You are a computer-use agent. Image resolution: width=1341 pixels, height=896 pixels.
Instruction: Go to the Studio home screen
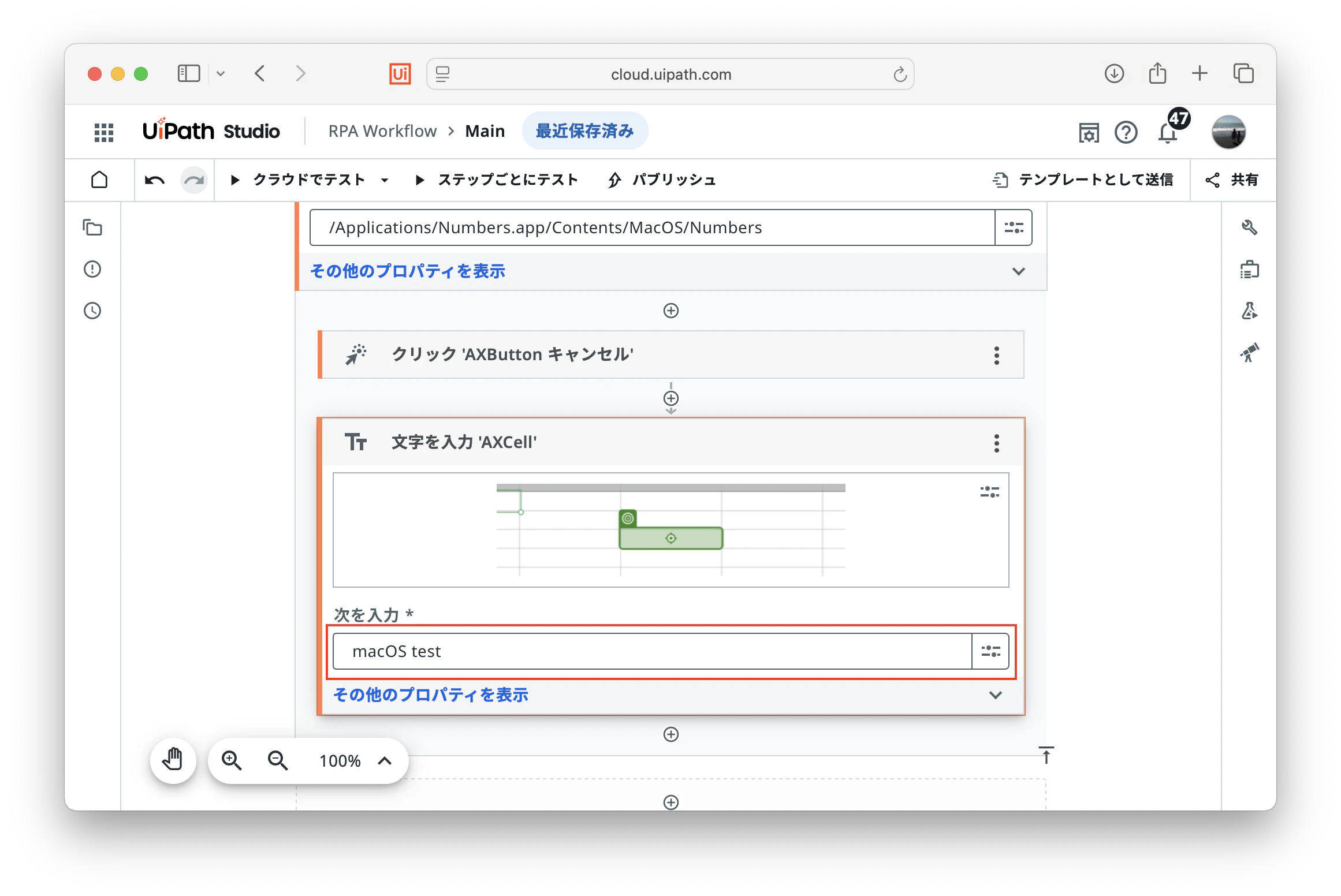click(x=99, y=180)
